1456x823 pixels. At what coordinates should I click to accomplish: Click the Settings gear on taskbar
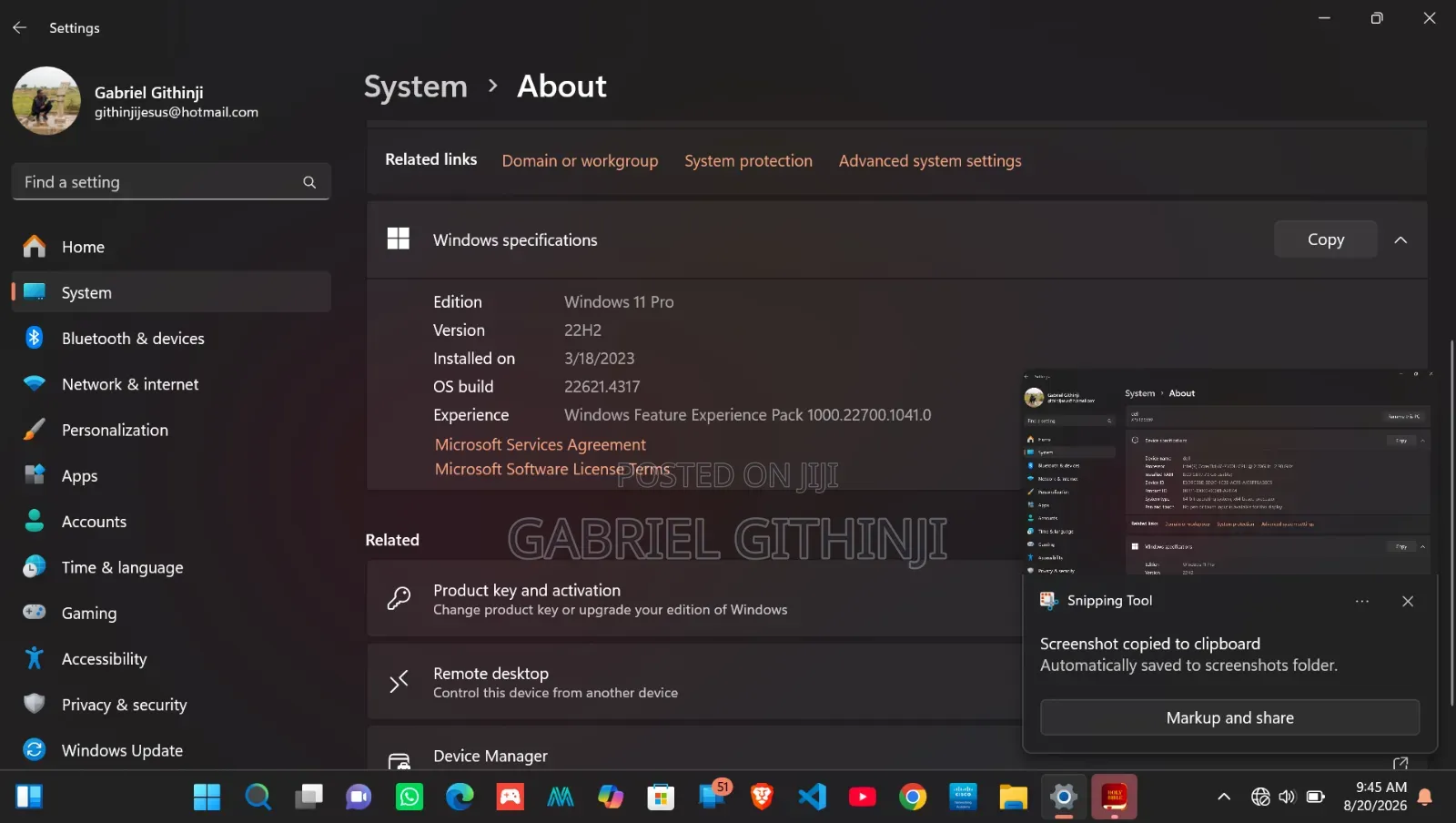pos(1063,798)
